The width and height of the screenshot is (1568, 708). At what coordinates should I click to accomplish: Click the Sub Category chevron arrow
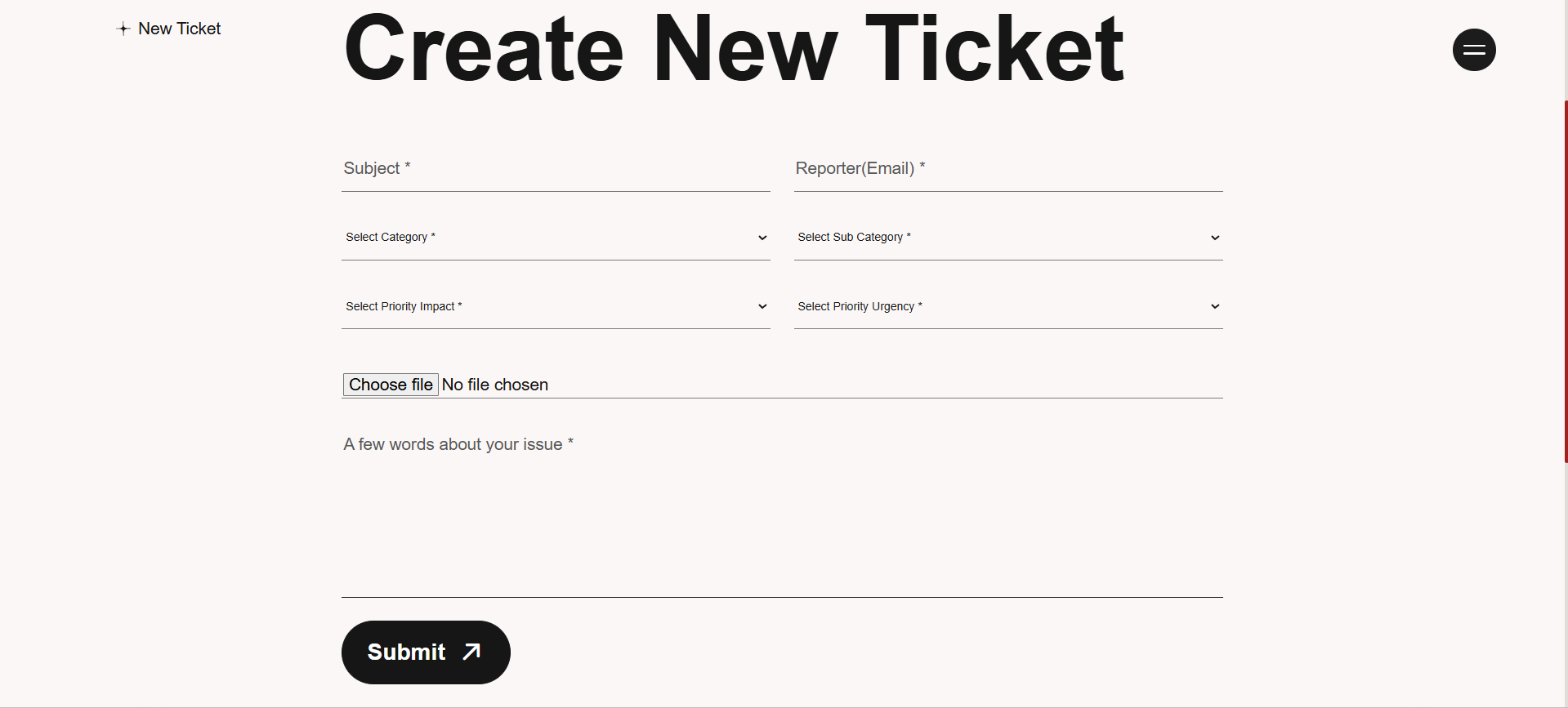tap(1215, 238)
